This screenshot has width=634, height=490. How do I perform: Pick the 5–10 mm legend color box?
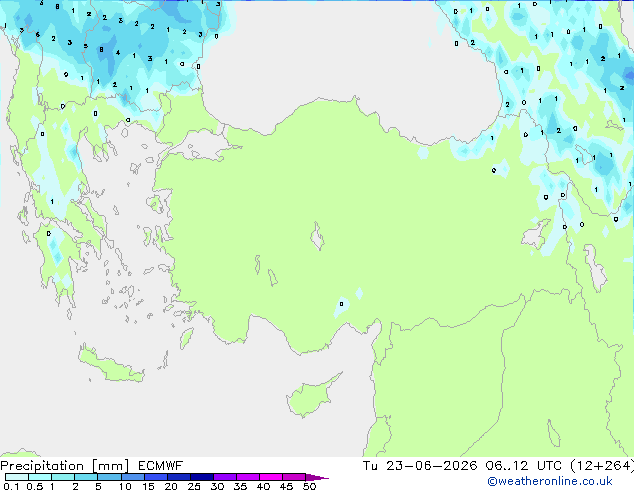[x=110, y=477]
